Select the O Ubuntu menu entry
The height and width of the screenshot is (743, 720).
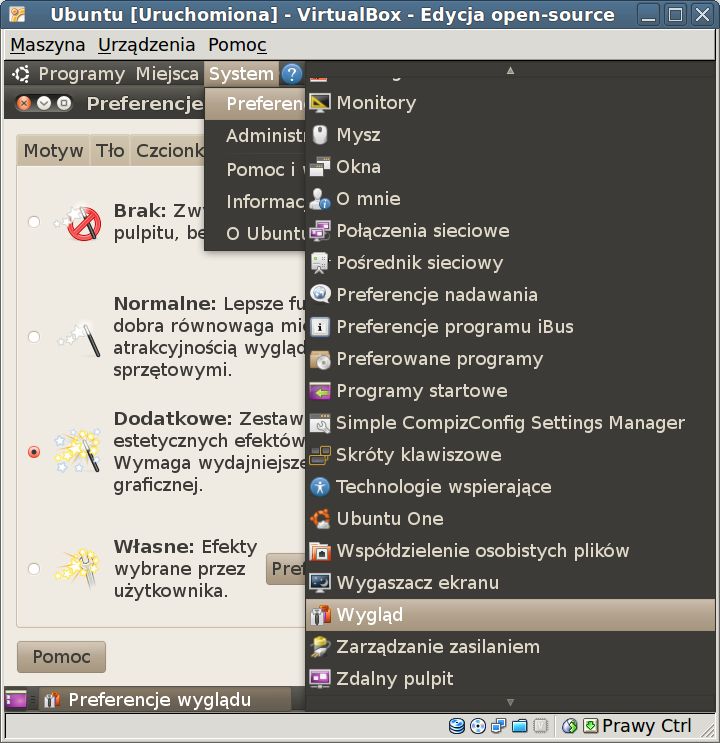coord(255,234)
